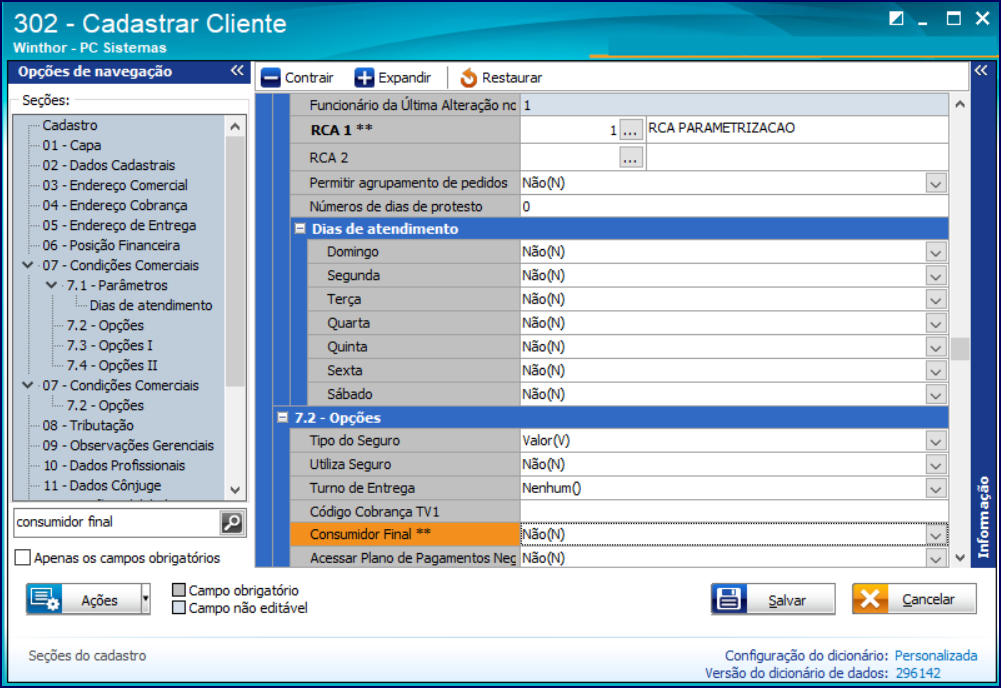Click Números de dias de protesto field
The height and width of the screenshot is (688, 1001).
point(734,207)
